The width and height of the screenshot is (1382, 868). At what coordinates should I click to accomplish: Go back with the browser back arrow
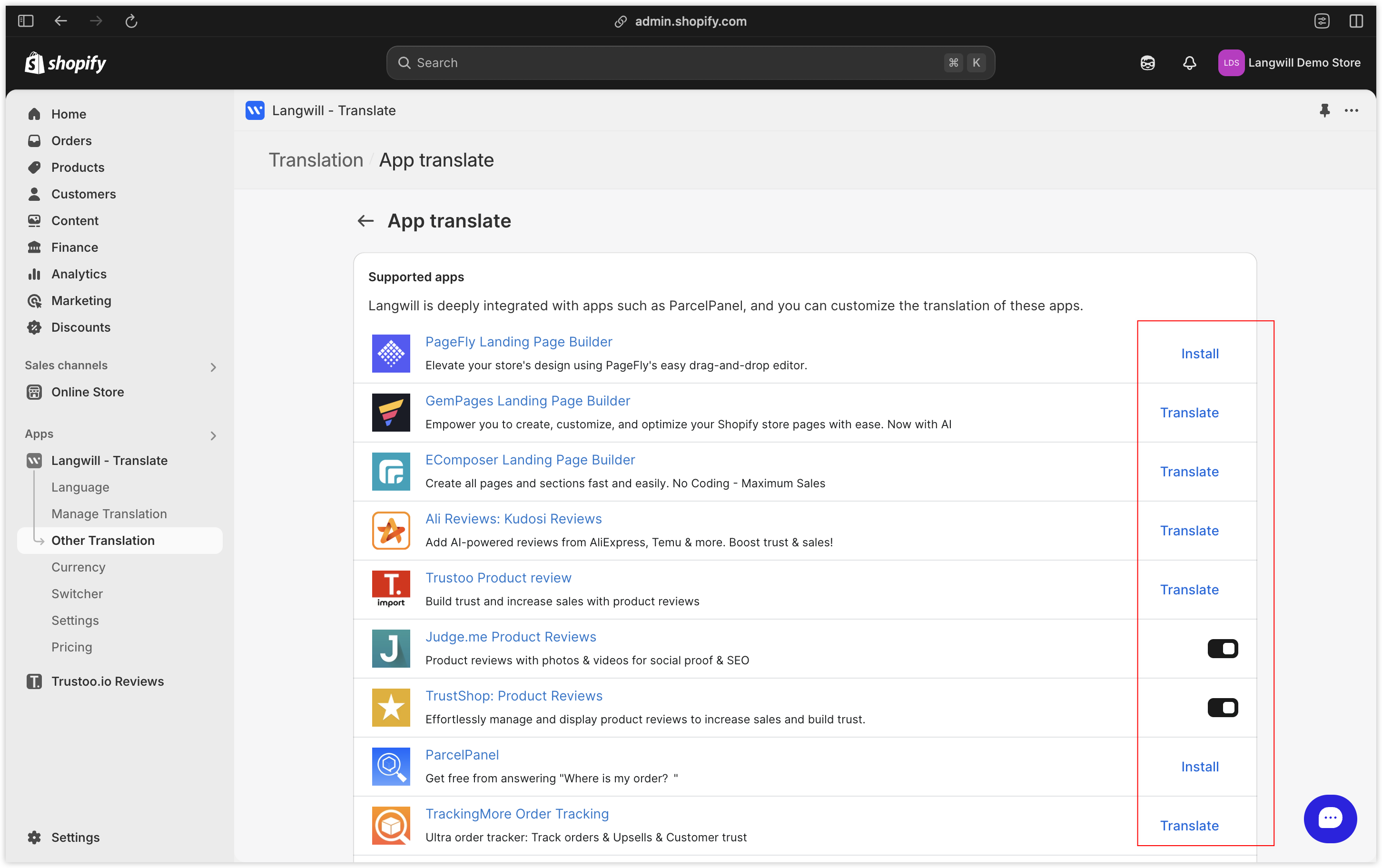pos(61,21)
